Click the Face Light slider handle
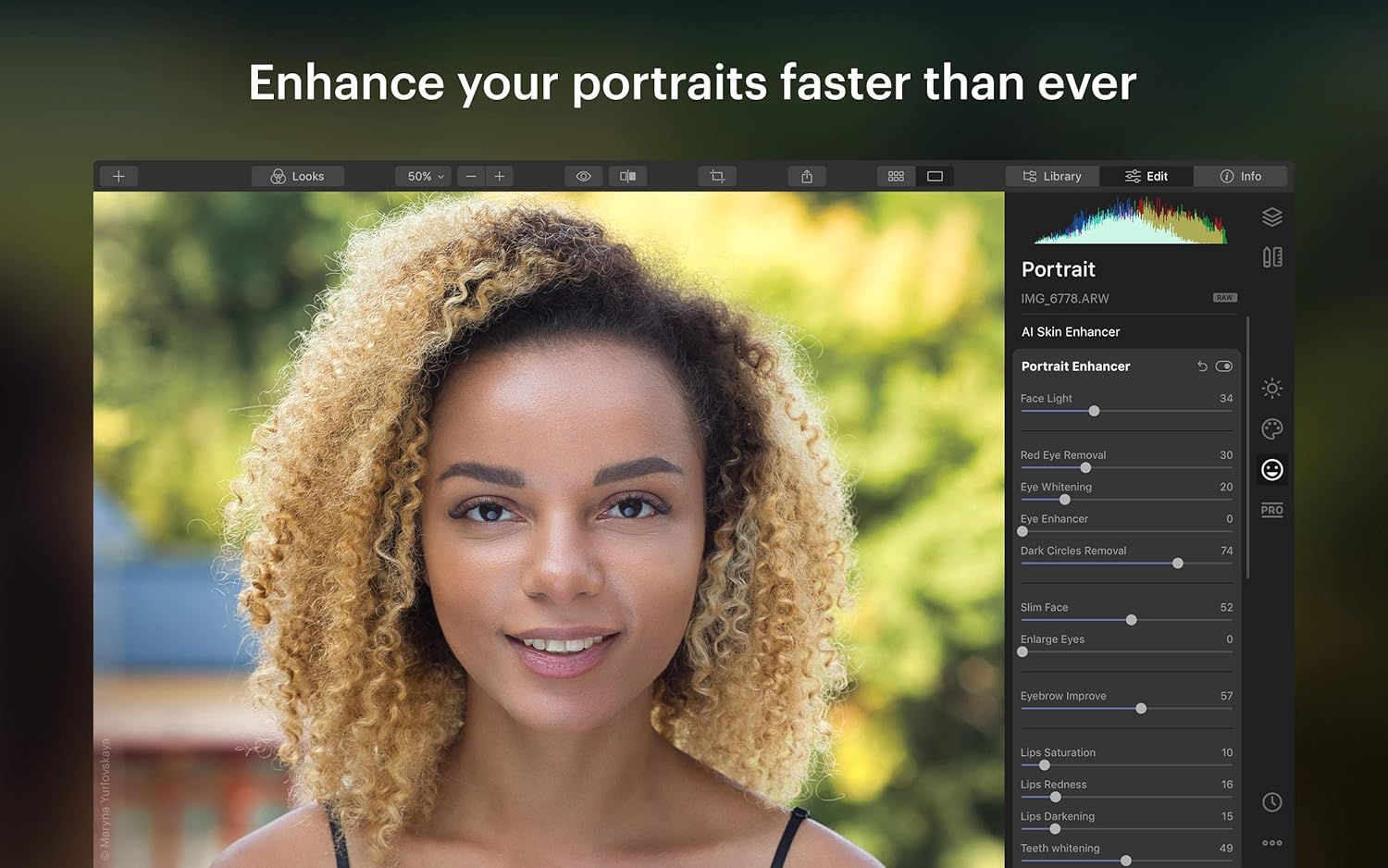The width and height of the screenshot is (1388, 868). tap(1094, 411)
